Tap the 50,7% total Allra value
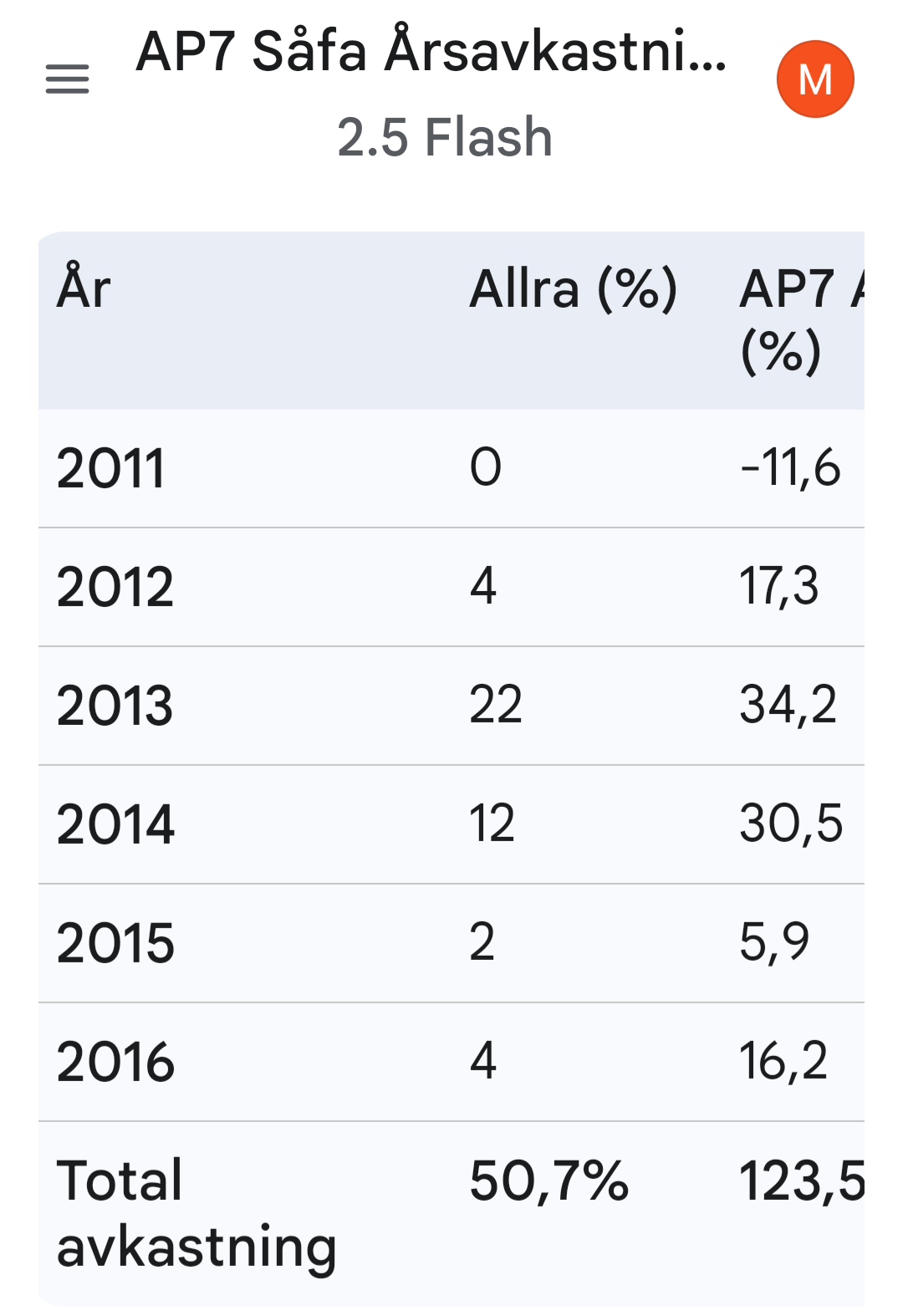This screenshot has height=1316, width=903. click(x=548, y=1181)
